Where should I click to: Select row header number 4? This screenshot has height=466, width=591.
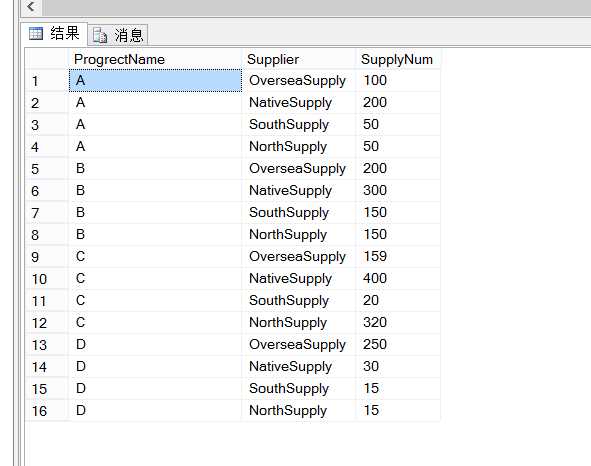point(47,147)
